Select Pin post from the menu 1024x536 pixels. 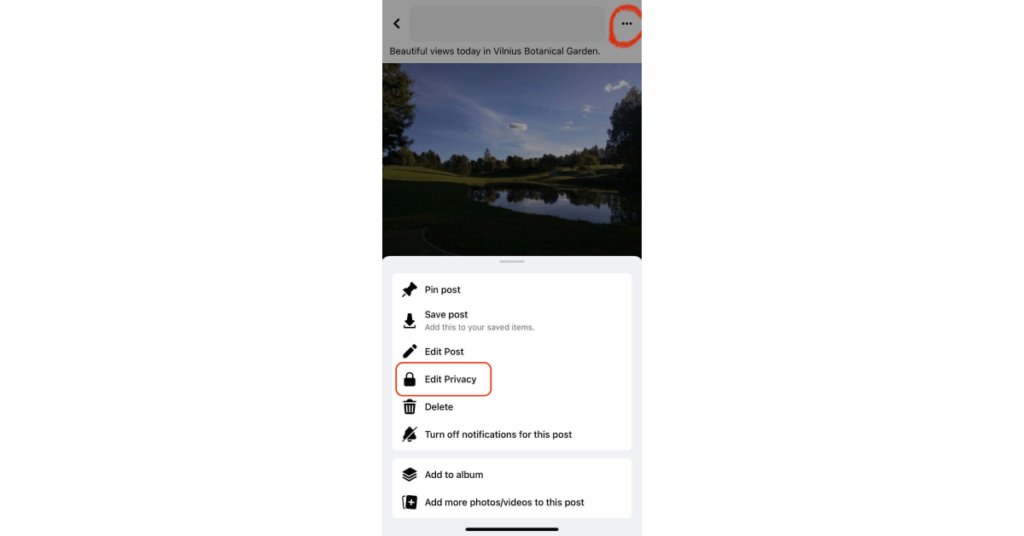point(511,289)
